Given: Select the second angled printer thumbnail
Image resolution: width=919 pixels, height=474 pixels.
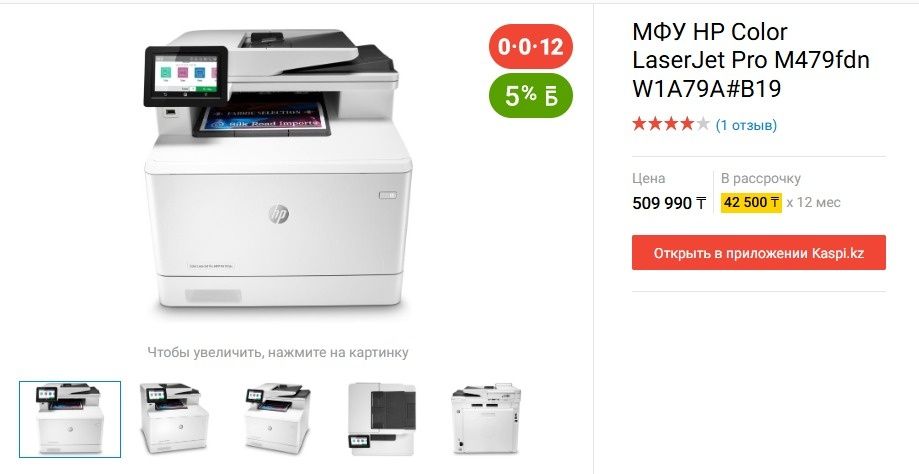Looking at the screenshot, I should click(173, 418).
